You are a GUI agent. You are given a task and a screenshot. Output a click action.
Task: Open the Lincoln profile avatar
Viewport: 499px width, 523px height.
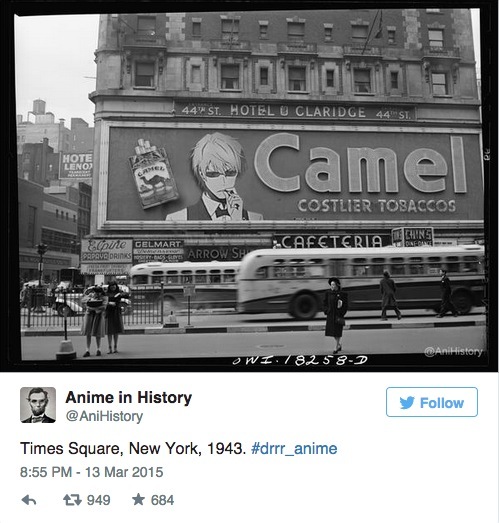[38, 405]
